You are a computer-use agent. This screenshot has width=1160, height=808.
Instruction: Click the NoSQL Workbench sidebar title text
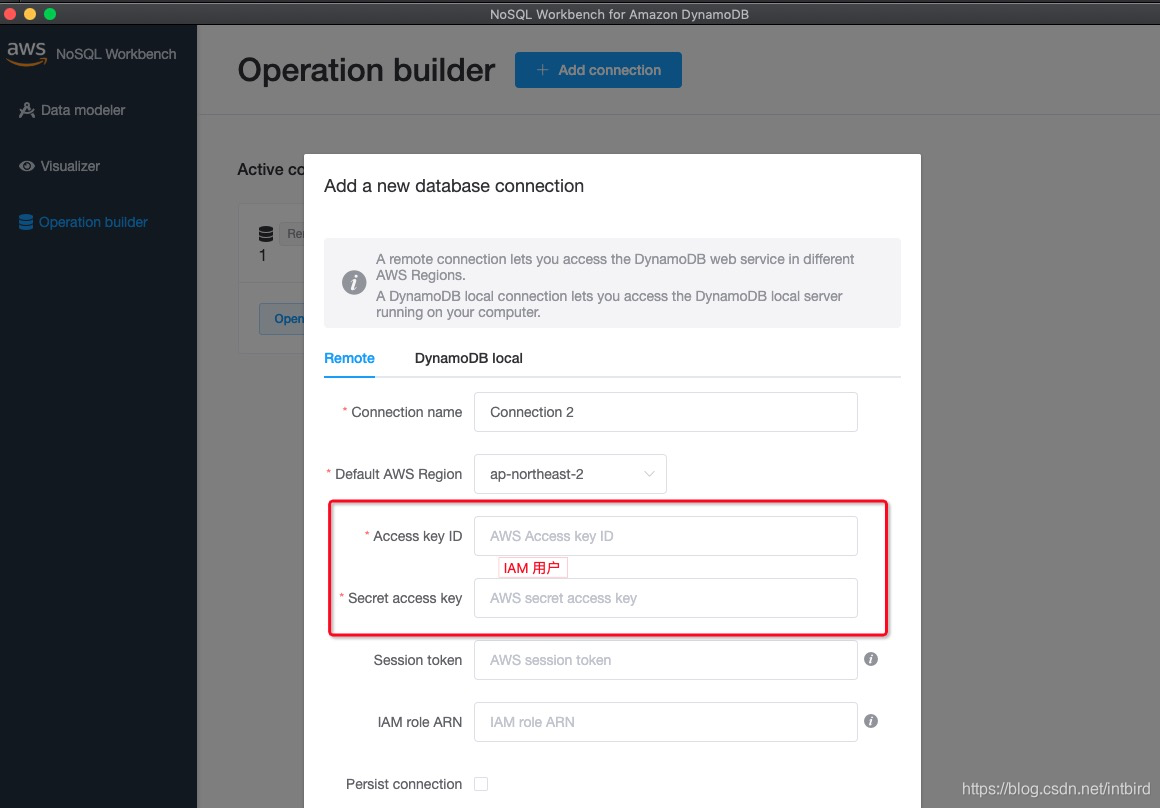coord(116,54)
